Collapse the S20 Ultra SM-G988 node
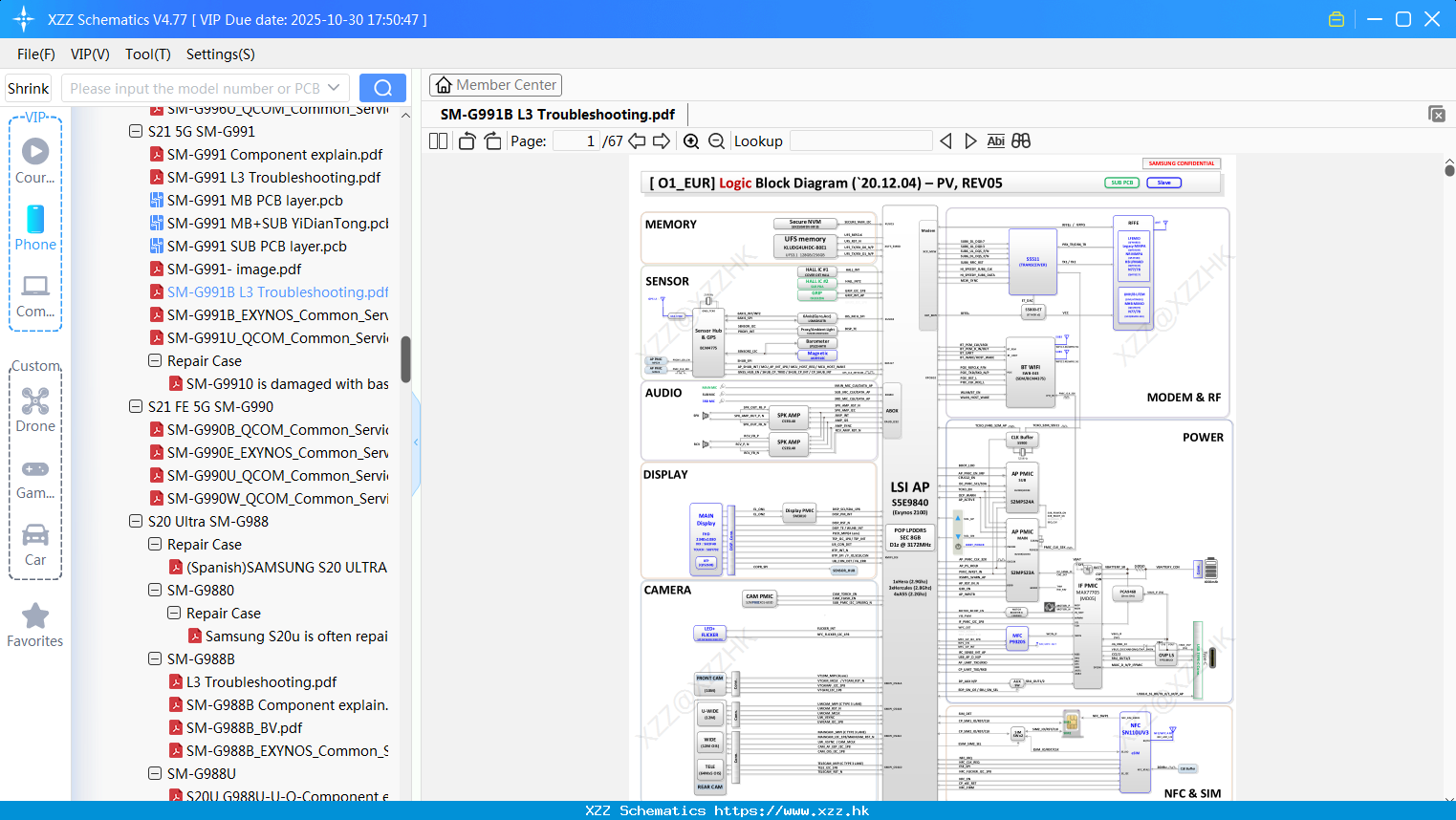The image size is (1456, 820). click(136, 522)
